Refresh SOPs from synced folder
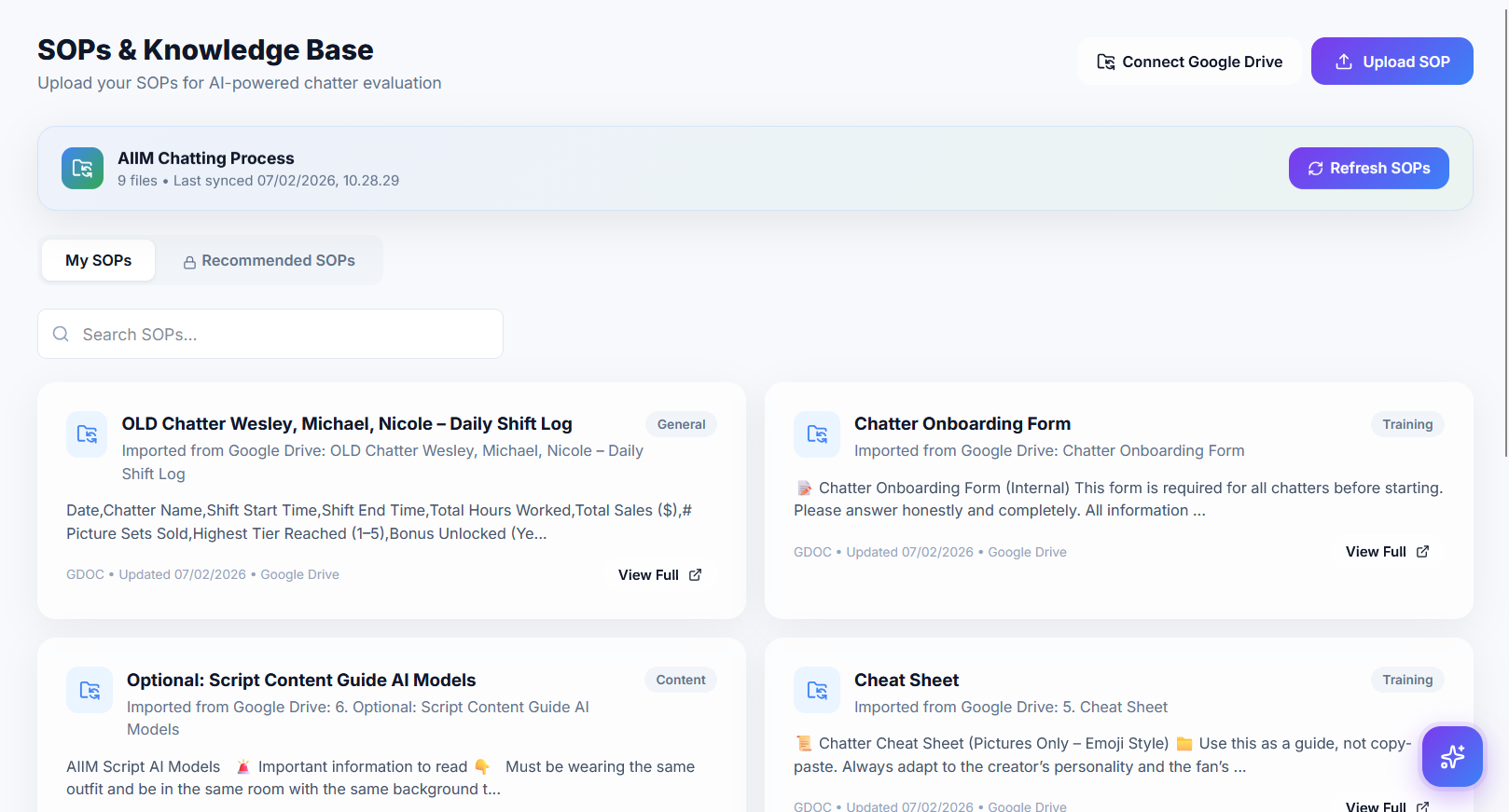Screen dimensions: 1509x812 tap(1368, 168)
